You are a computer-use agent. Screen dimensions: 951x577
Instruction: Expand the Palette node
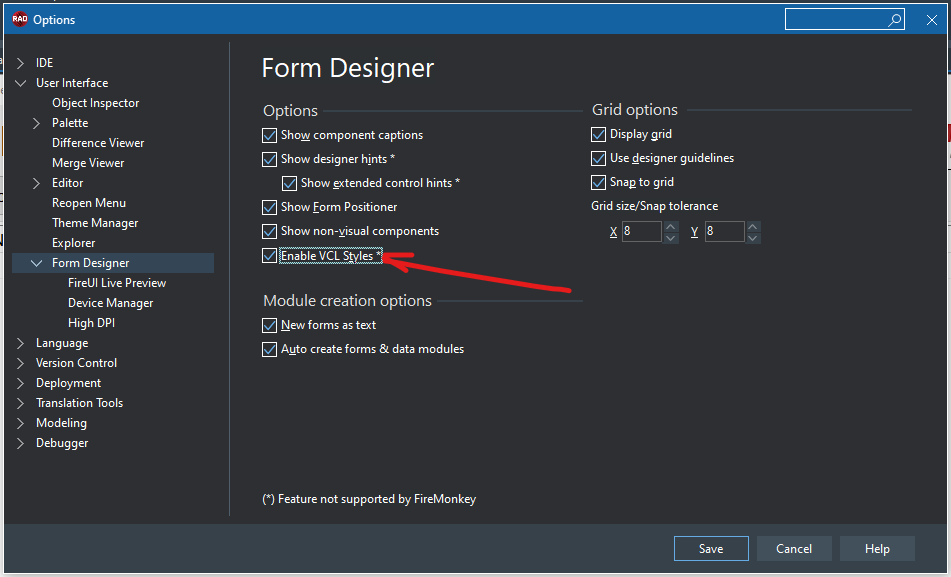coord(36,123)
